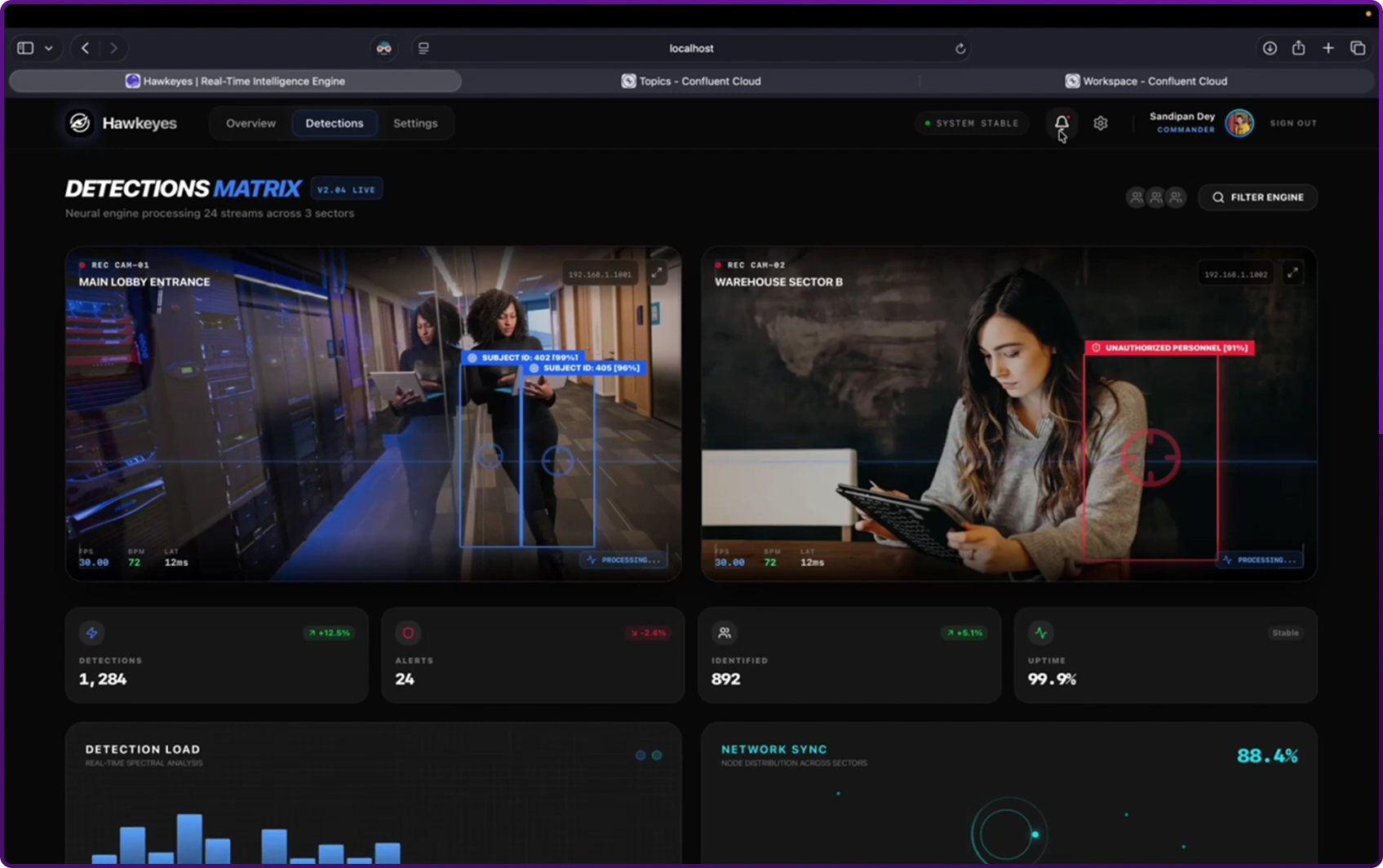This screenshot has width=1383, height=868.
Task: Click the +5.1% trend badge
Action: tap(964, 632)
